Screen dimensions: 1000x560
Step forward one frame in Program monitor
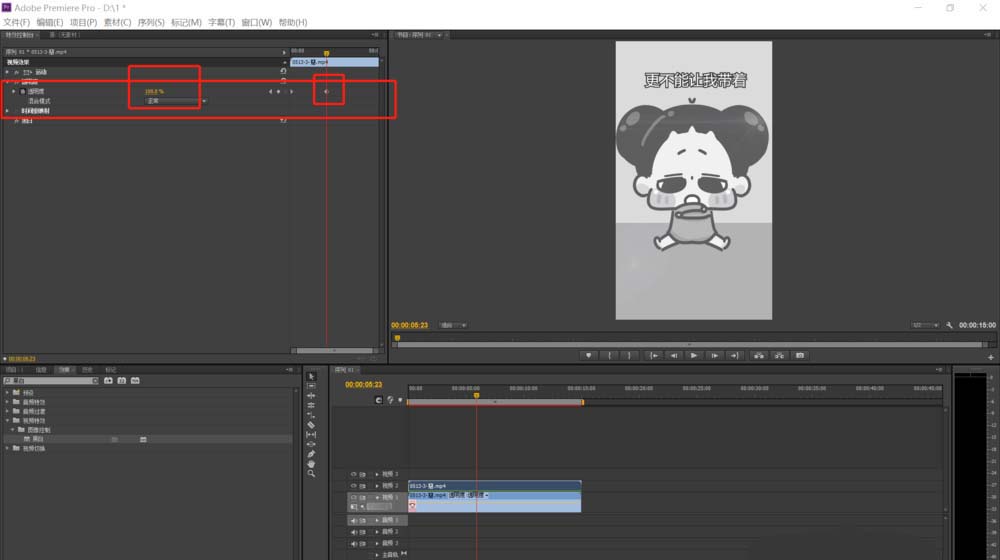point(714,355)
